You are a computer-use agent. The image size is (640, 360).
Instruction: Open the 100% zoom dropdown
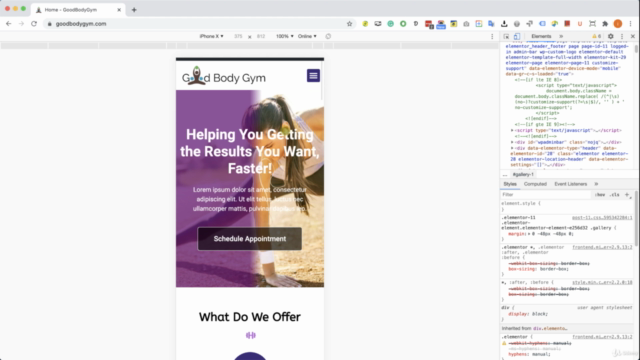pyautogui.click(x=284, y=36)
